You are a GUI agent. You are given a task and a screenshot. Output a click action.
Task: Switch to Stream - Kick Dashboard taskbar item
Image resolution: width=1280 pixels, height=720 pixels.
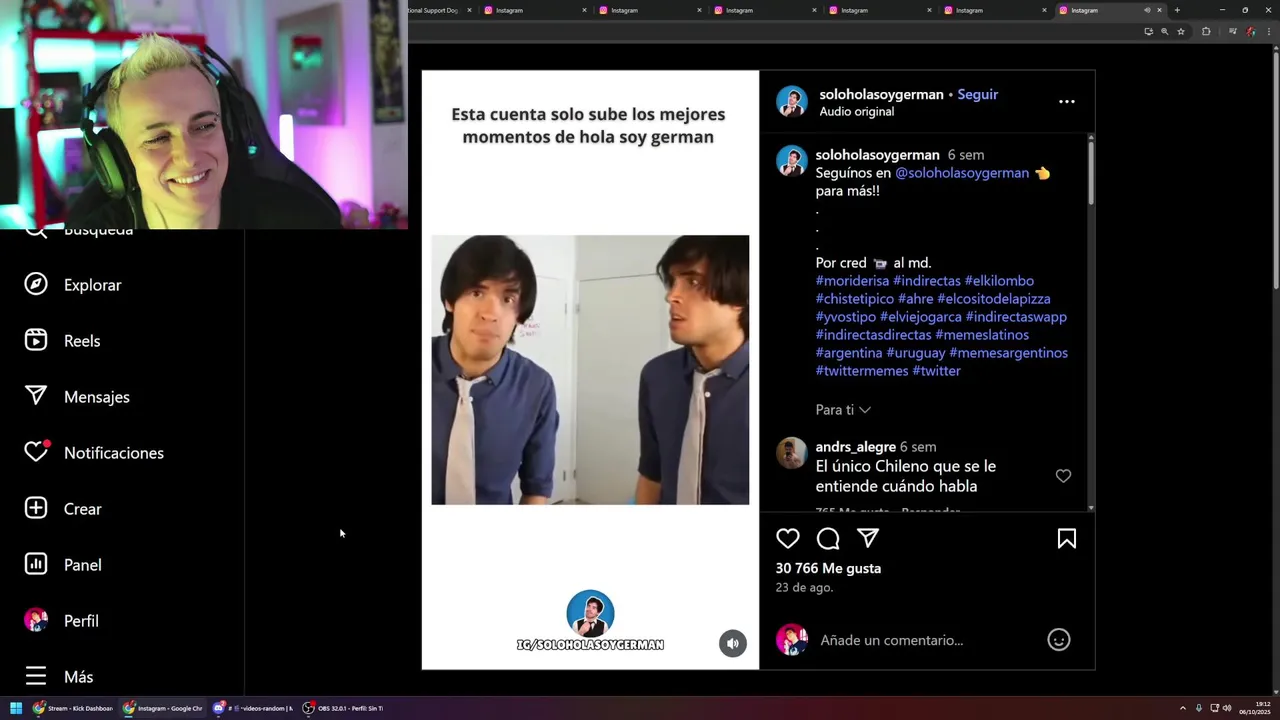coord(73,708)
